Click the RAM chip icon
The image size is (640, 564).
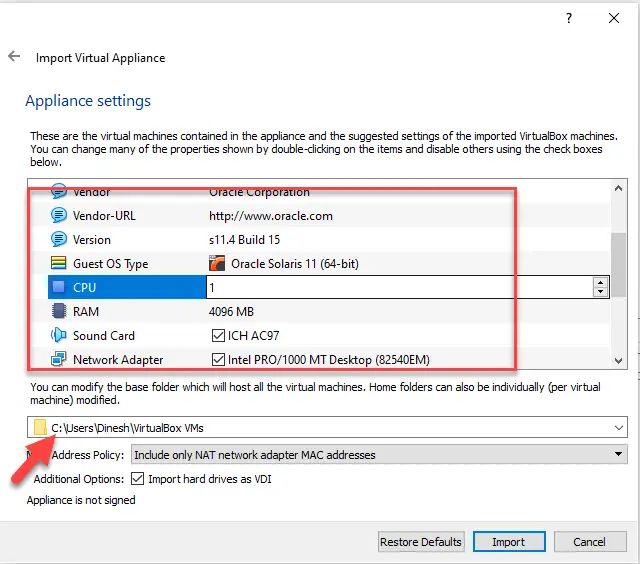coord(59,311)
